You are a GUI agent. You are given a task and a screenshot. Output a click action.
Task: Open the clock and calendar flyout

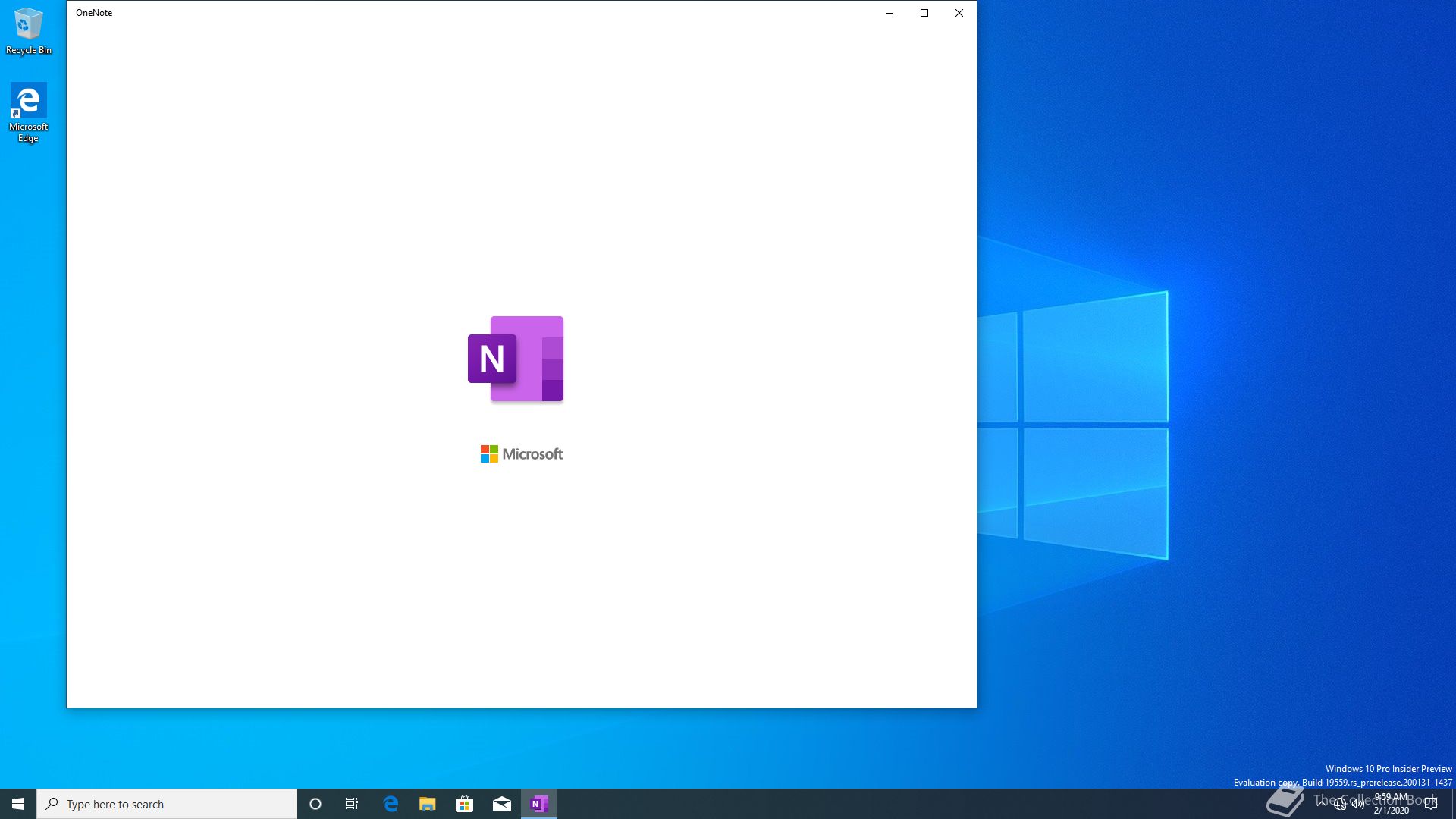click(1392, 804)
